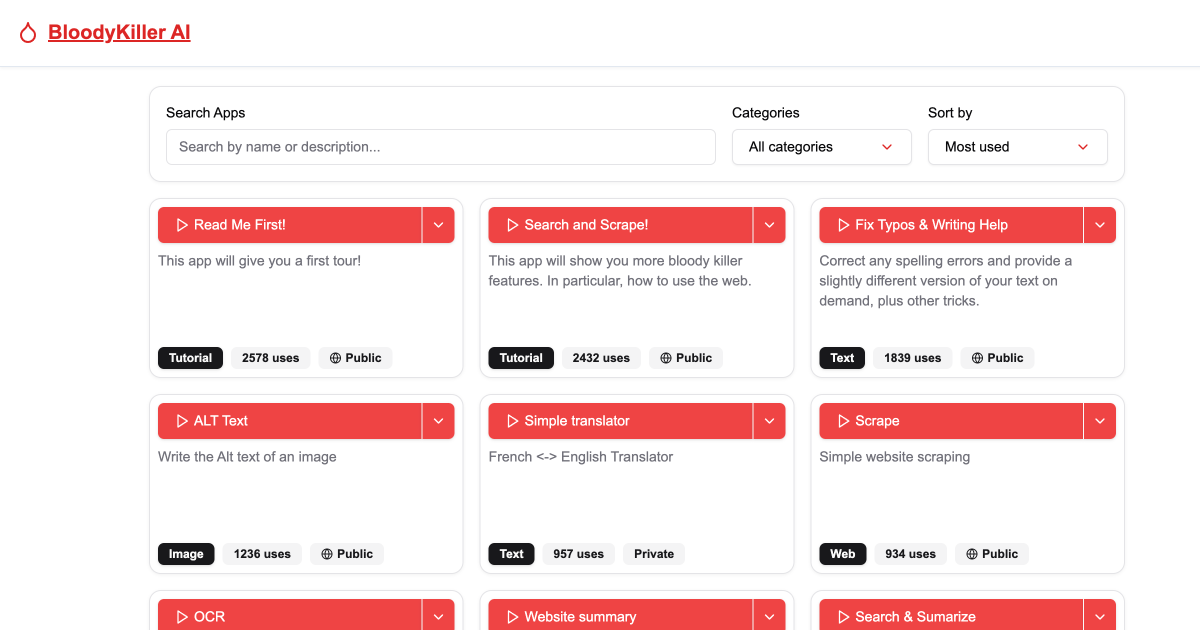This screenshot has width=1200, height=630.
Task: Click the play icon on Fix Typos & Writing Help
Action: pos(843,225)
